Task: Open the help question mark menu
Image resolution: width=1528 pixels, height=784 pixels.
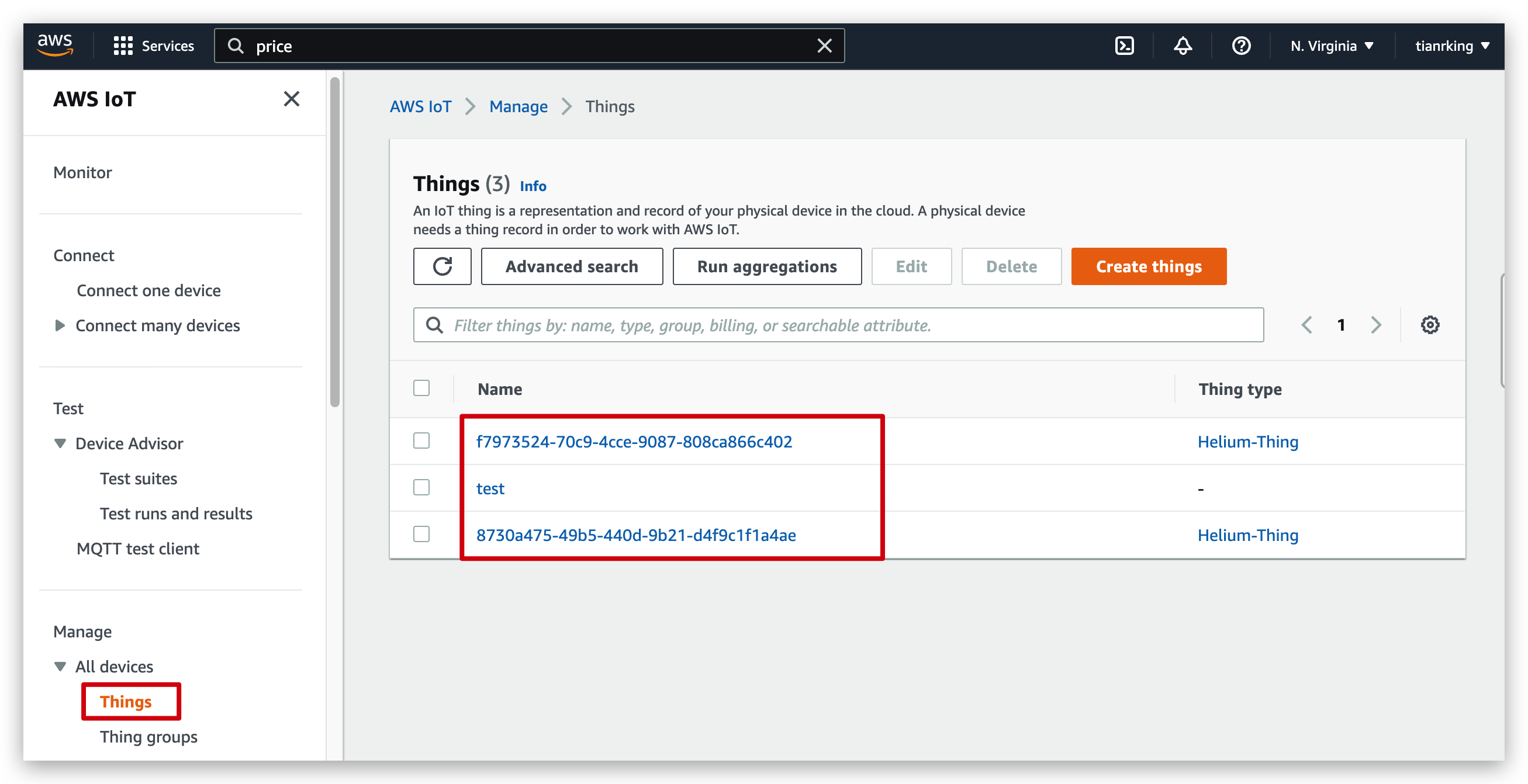Action: 1241,46
